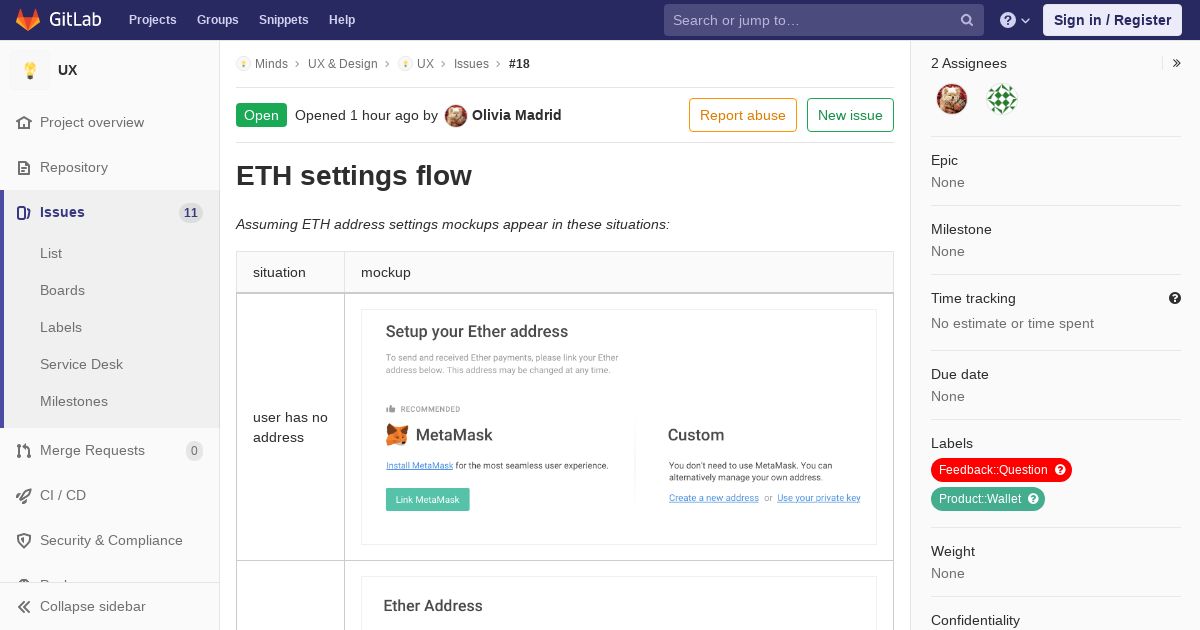Screen dimensions: 1200x630
Task: Select the red Feedback::Question label
Action: tap(992, 470)
